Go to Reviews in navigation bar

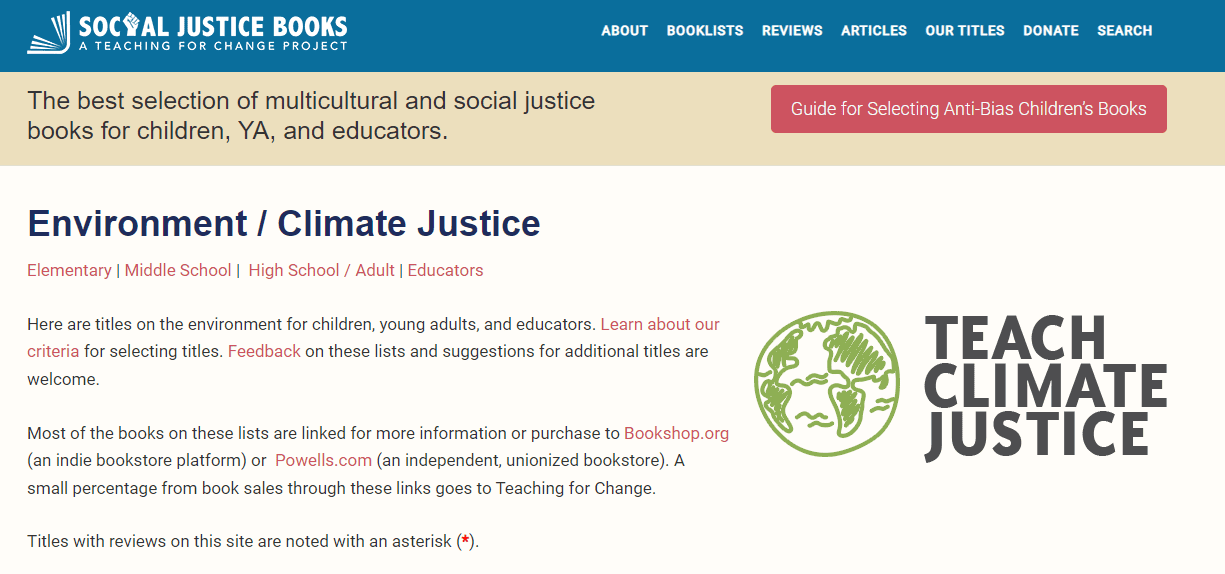[792, 31]
